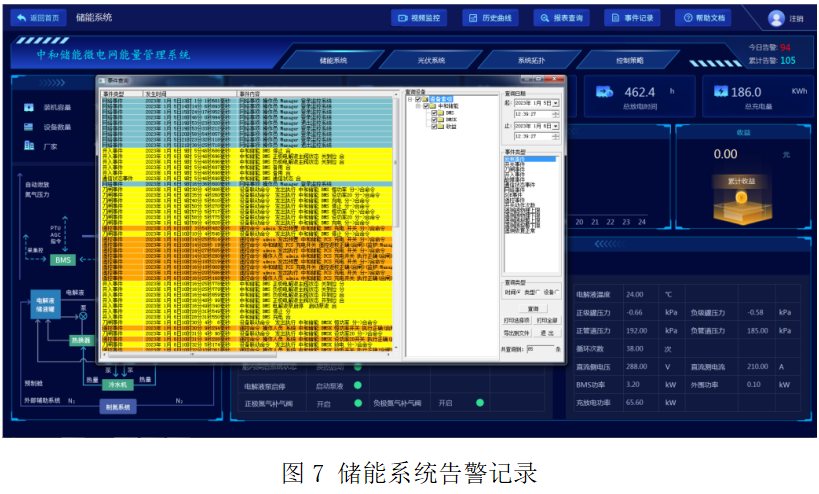Select the highlighted first item in 事件类型 list
Viewport: 819px width, 494px height.
pyautogui.click(x=530, y=159)
